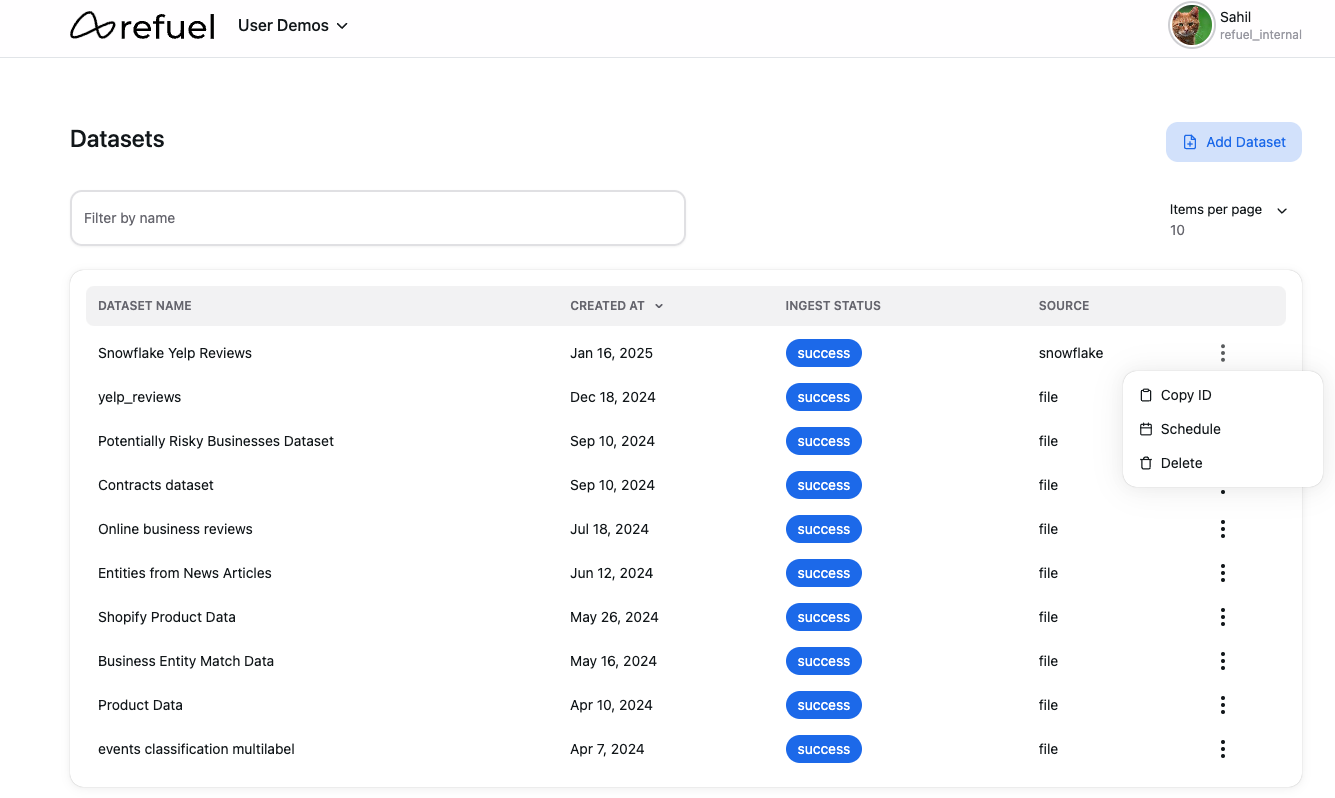
Task: Open the Online business reviews row actions menu
Action: [1222, 529]
